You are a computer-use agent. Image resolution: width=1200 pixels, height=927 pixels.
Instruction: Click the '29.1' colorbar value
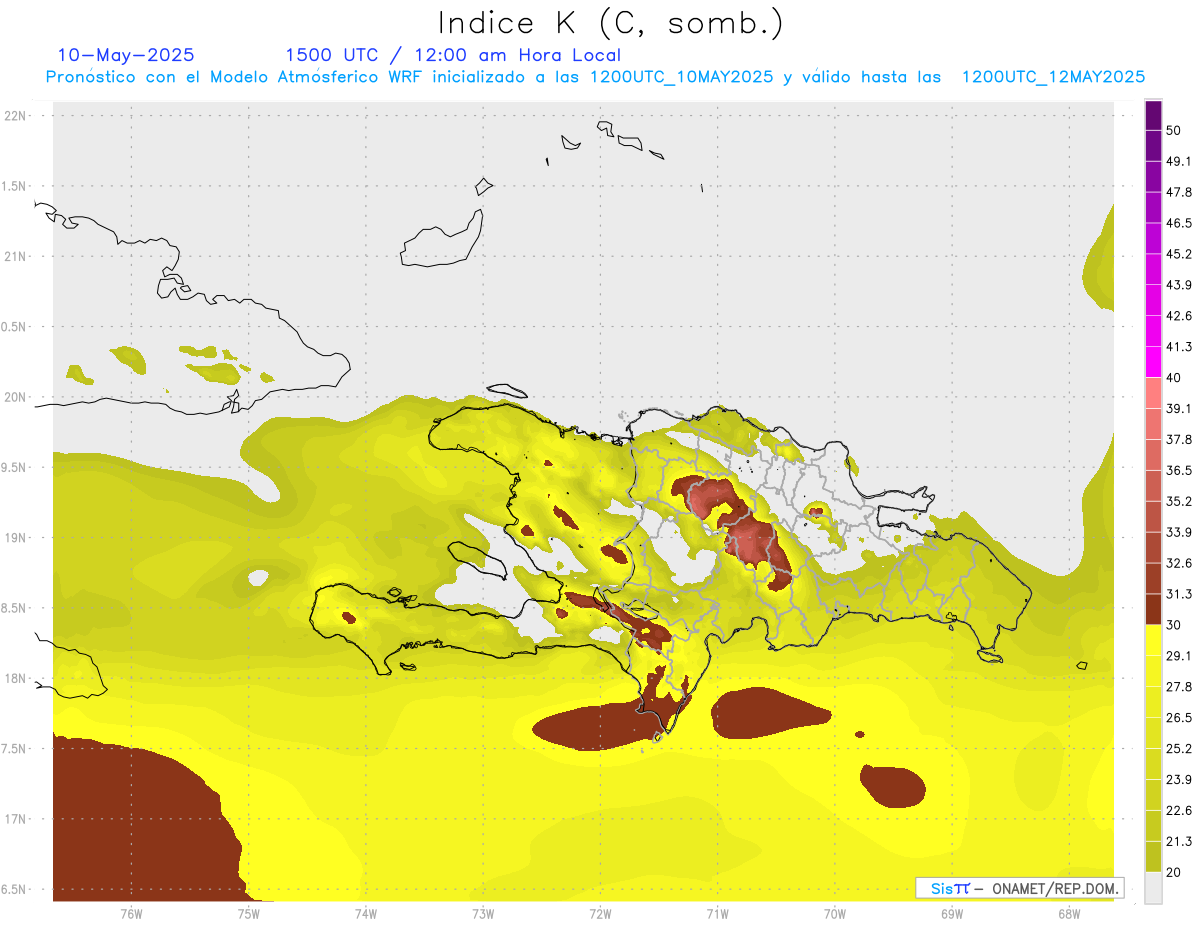(1179, 656)
